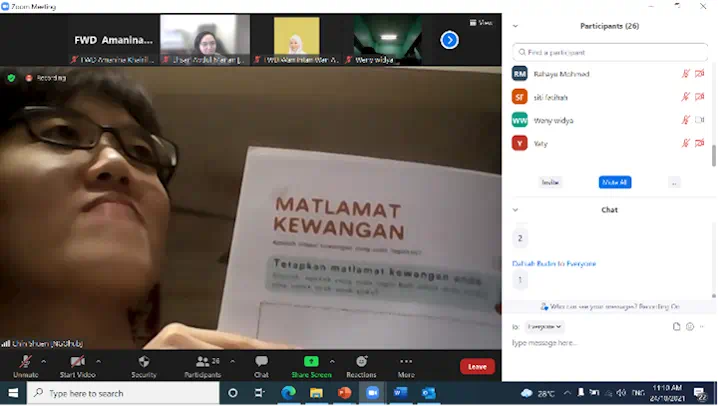Start Video from the meeting toolbar
The height and width of the screenshot is (406, 720).
point(78,367)
